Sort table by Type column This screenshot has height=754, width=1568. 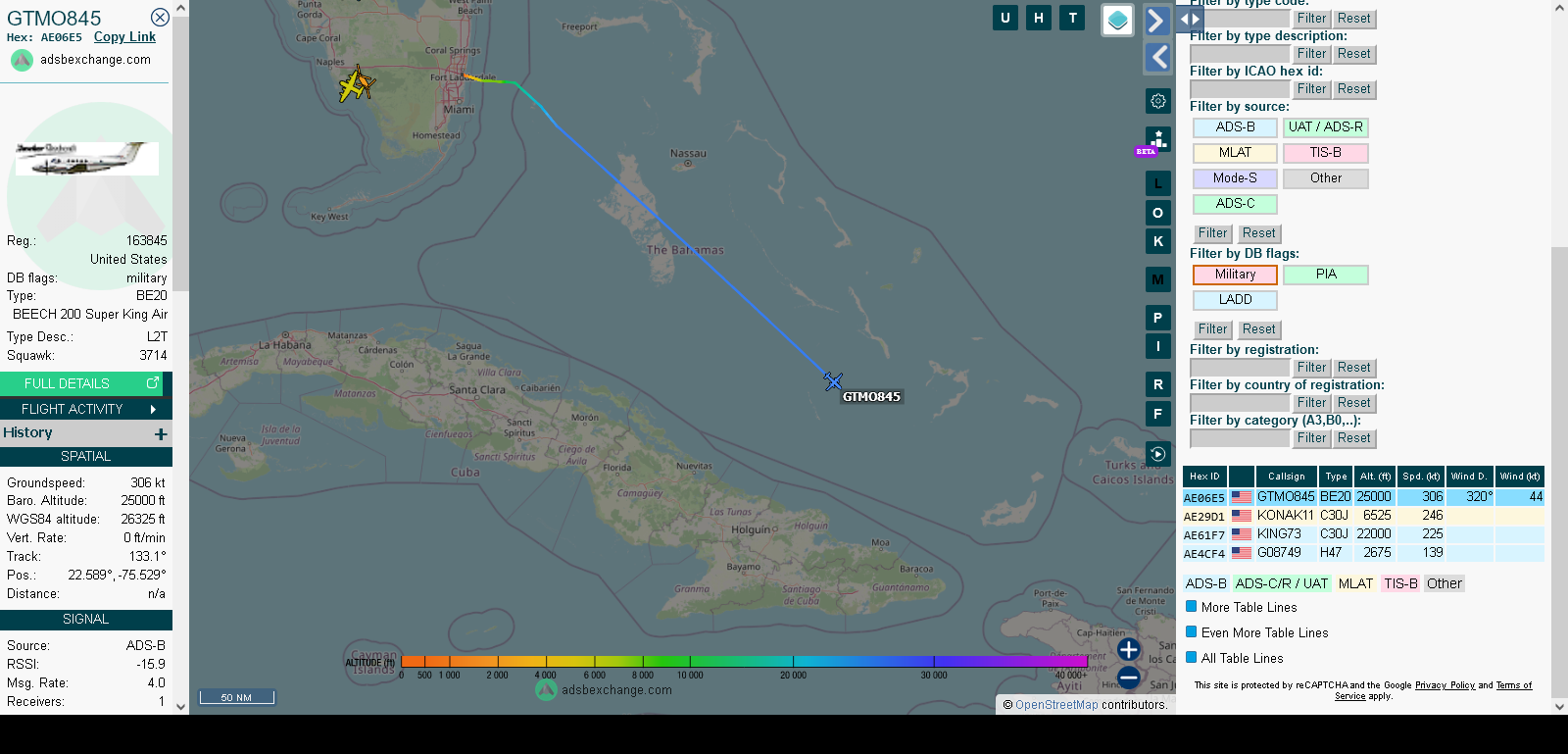1336,477
